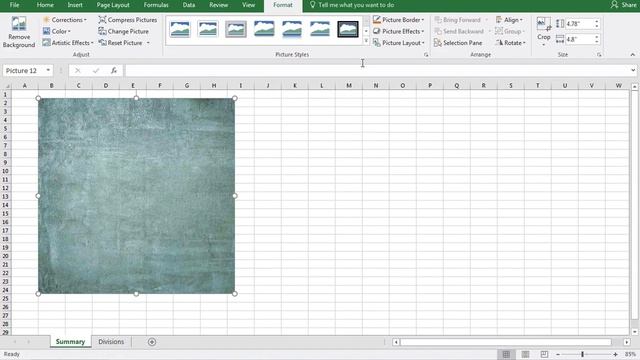Expand the formula bar with its arrow

(x=633, y=71)
